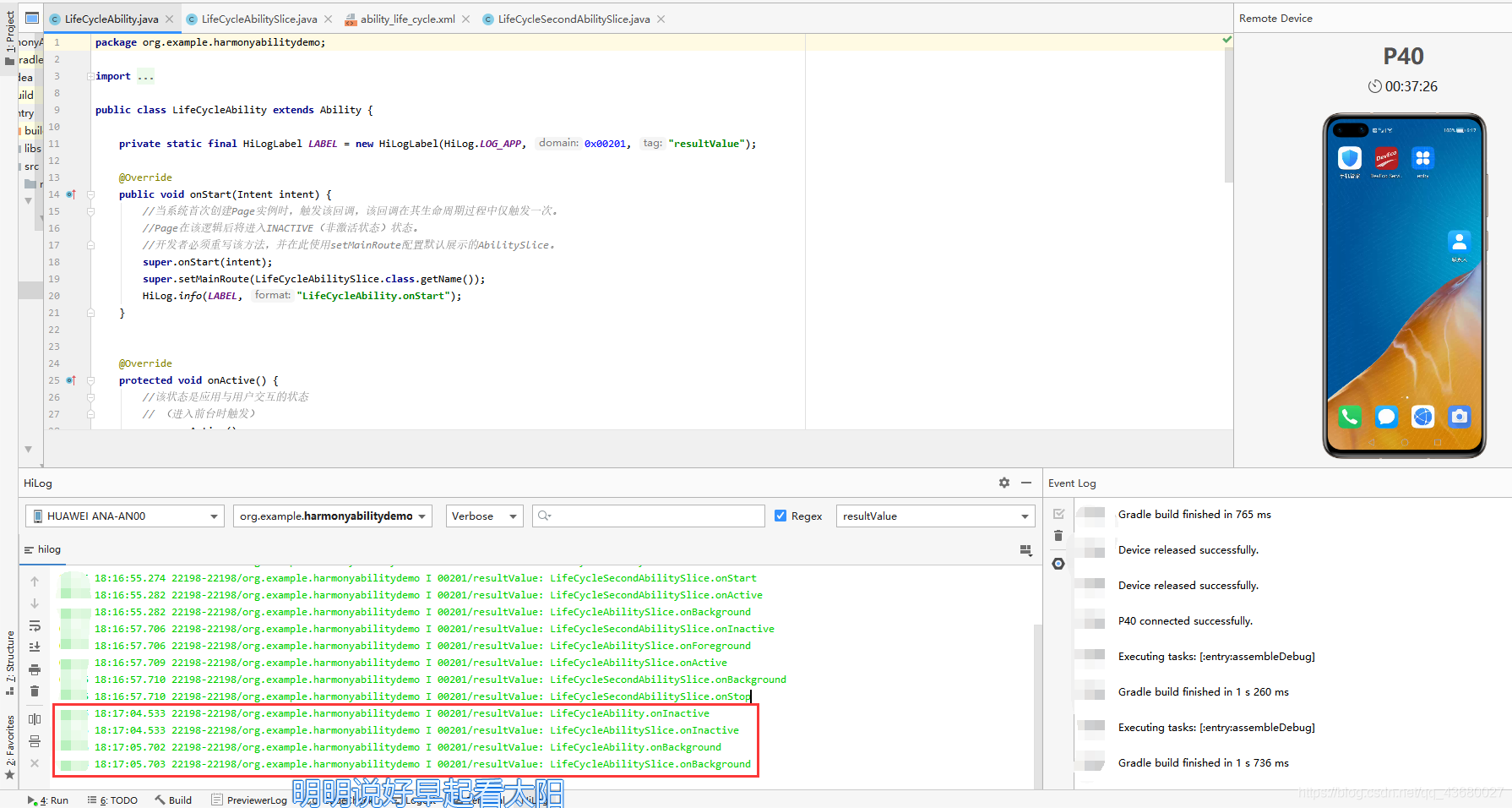Click the mark all as read icon in Event Log

point(1058,514)
